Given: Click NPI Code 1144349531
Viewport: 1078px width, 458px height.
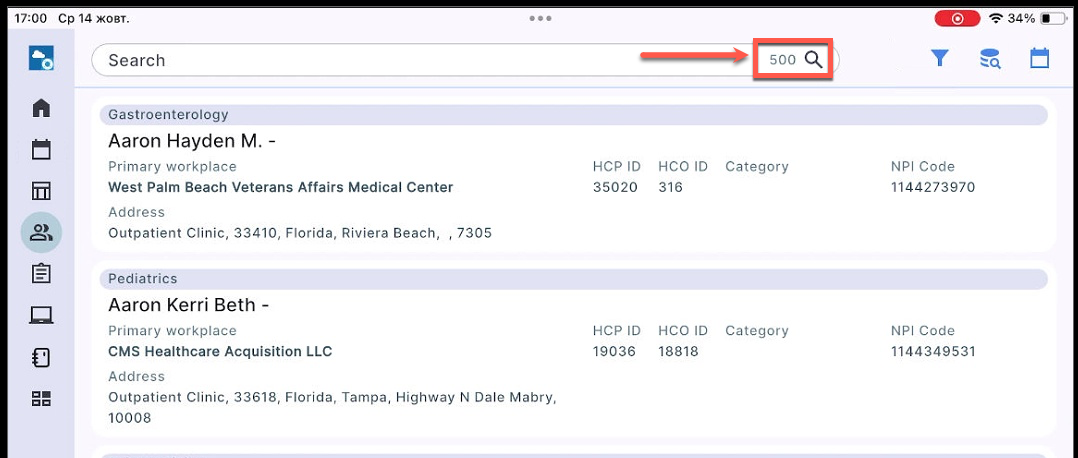Looking at the screenshot, I should (x=933, y=351).
